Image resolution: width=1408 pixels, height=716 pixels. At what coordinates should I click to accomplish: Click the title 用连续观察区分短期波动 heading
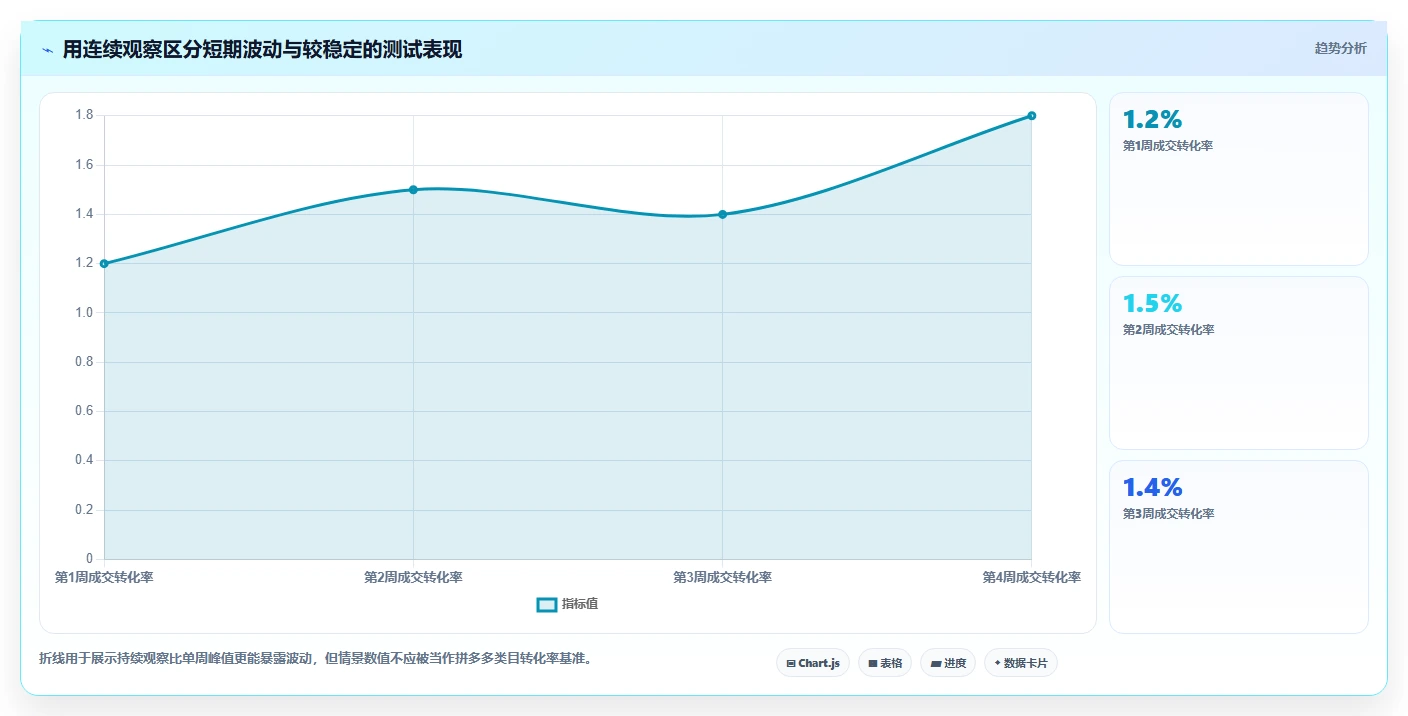tap(262, 49)
